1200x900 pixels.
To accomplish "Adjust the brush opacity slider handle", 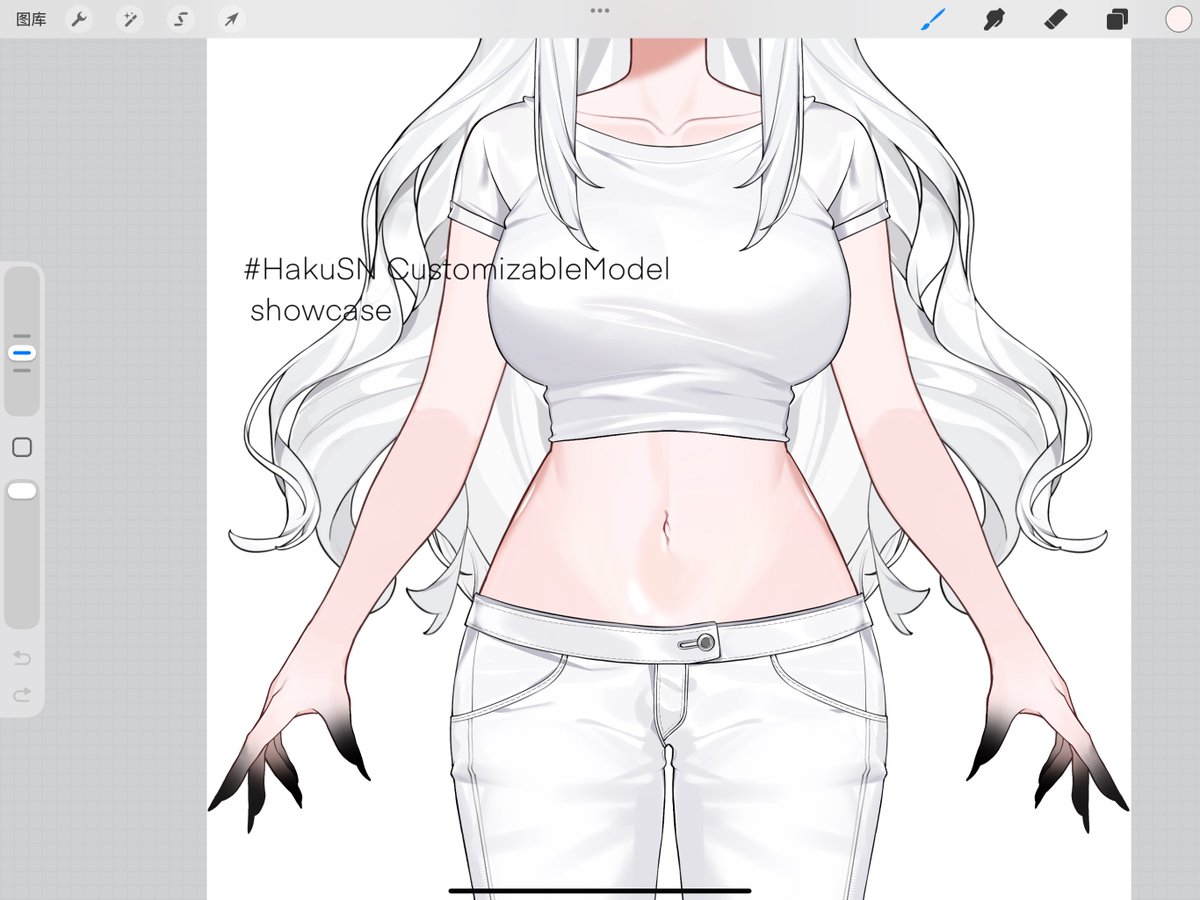I will point(22,491).
